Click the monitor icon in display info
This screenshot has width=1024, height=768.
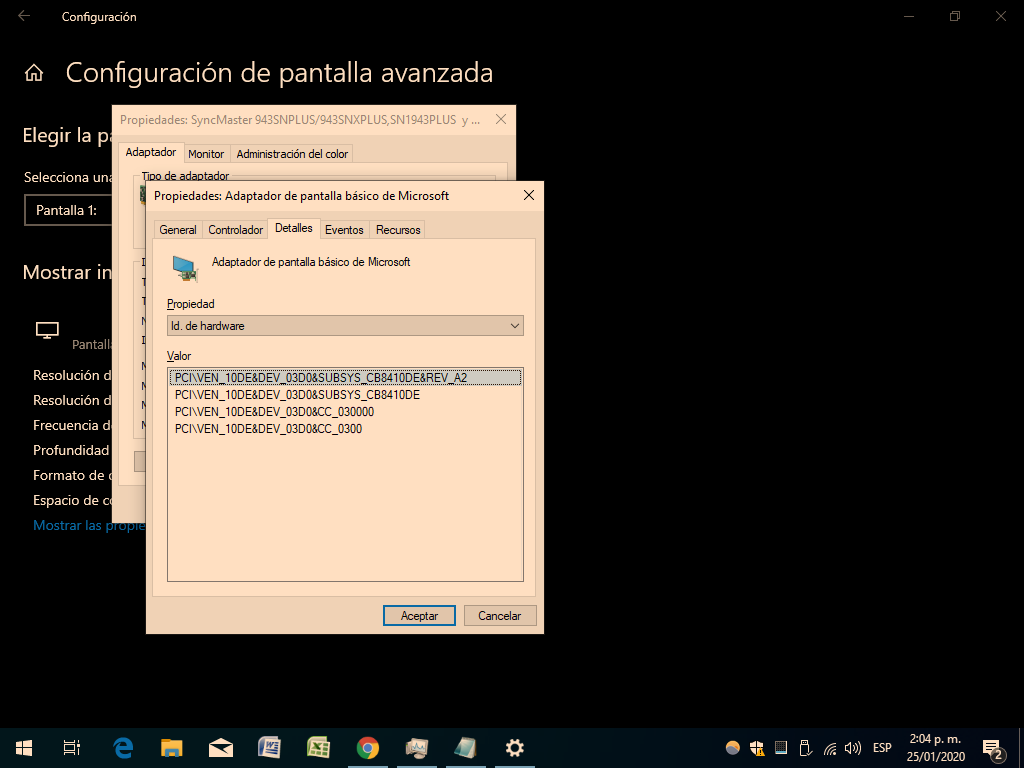[x=47, y=331]
